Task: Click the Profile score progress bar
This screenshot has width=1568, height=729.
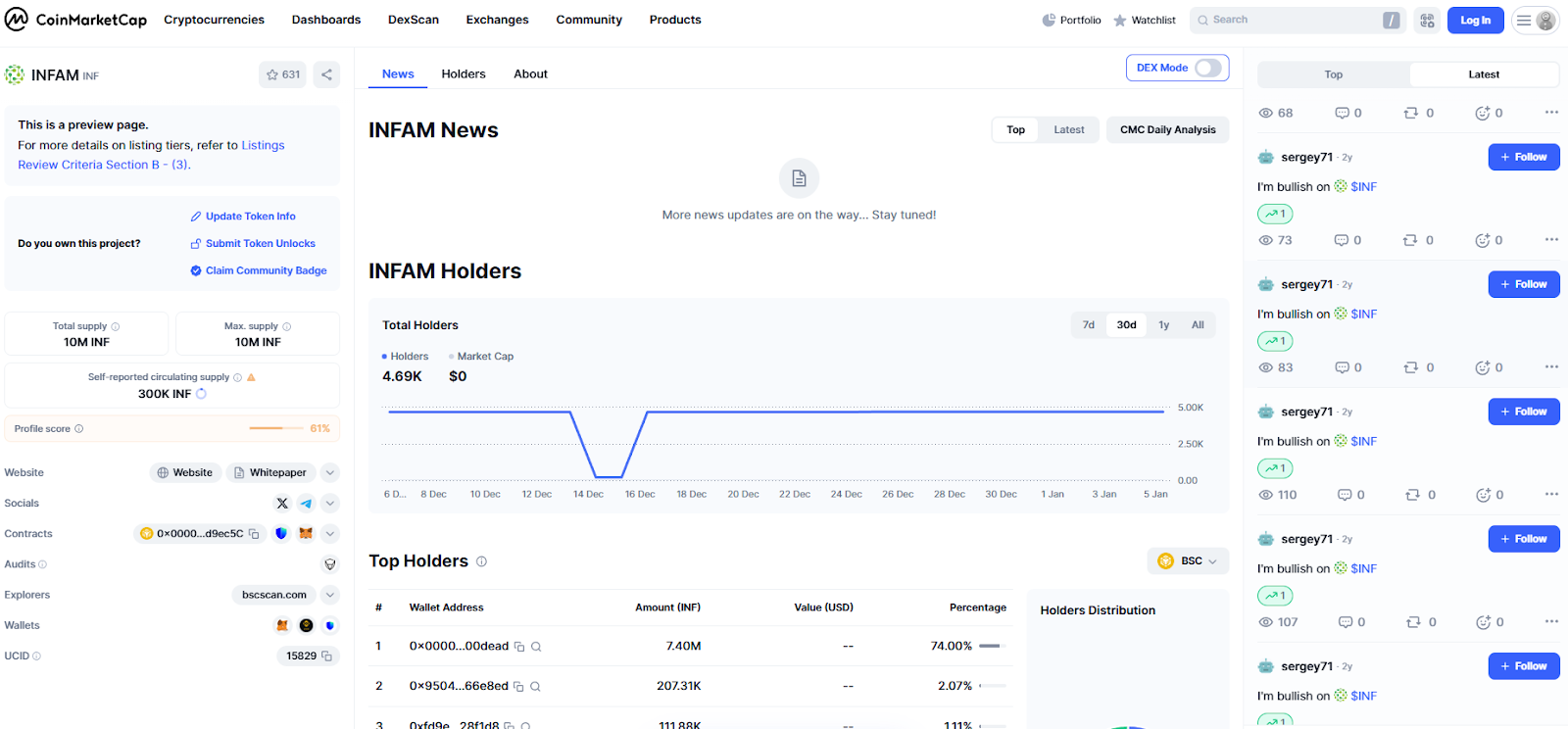Action: [276, 428]
